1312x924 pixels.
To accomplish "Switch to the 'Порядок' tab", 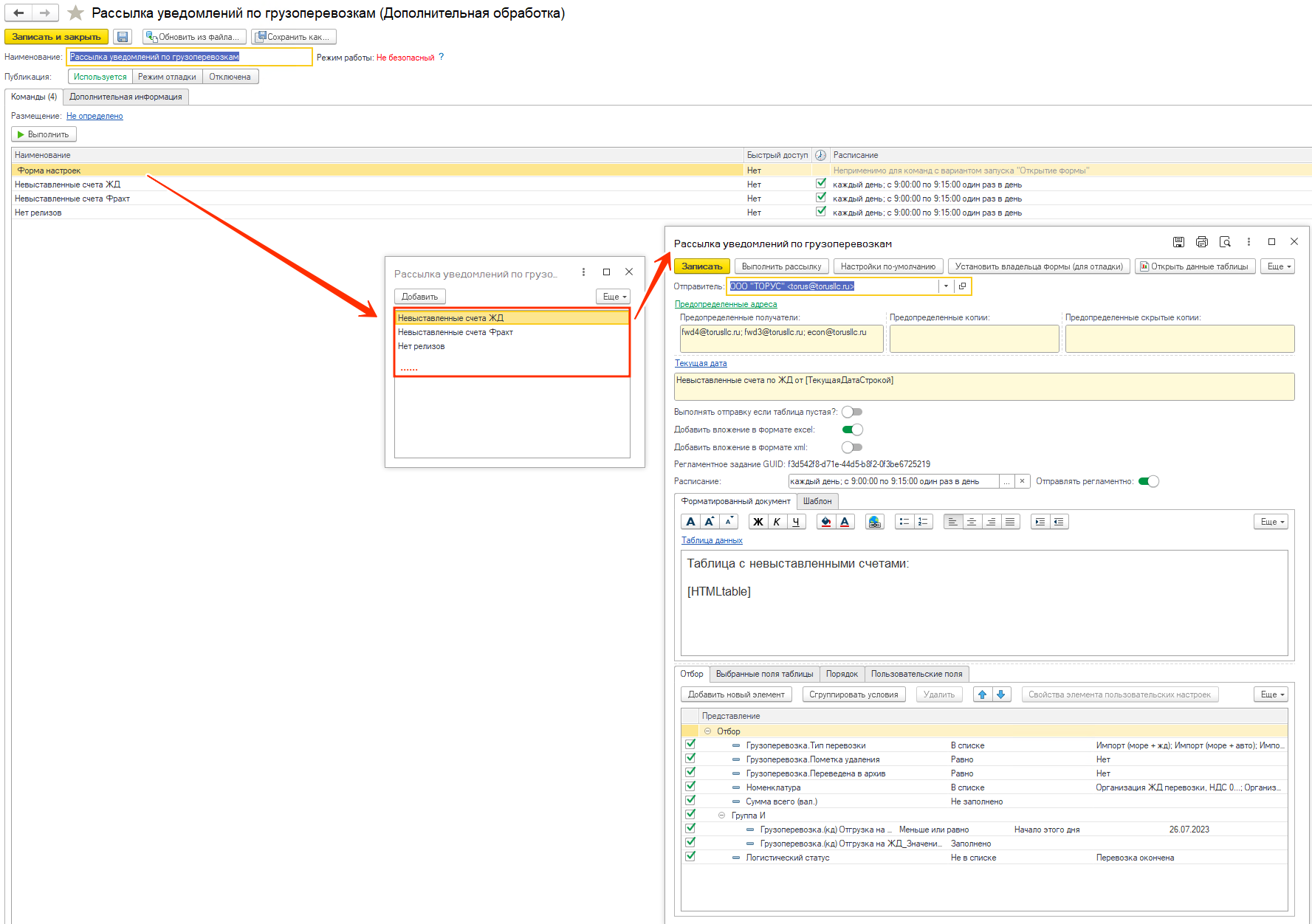I will [x=842, y=674].
